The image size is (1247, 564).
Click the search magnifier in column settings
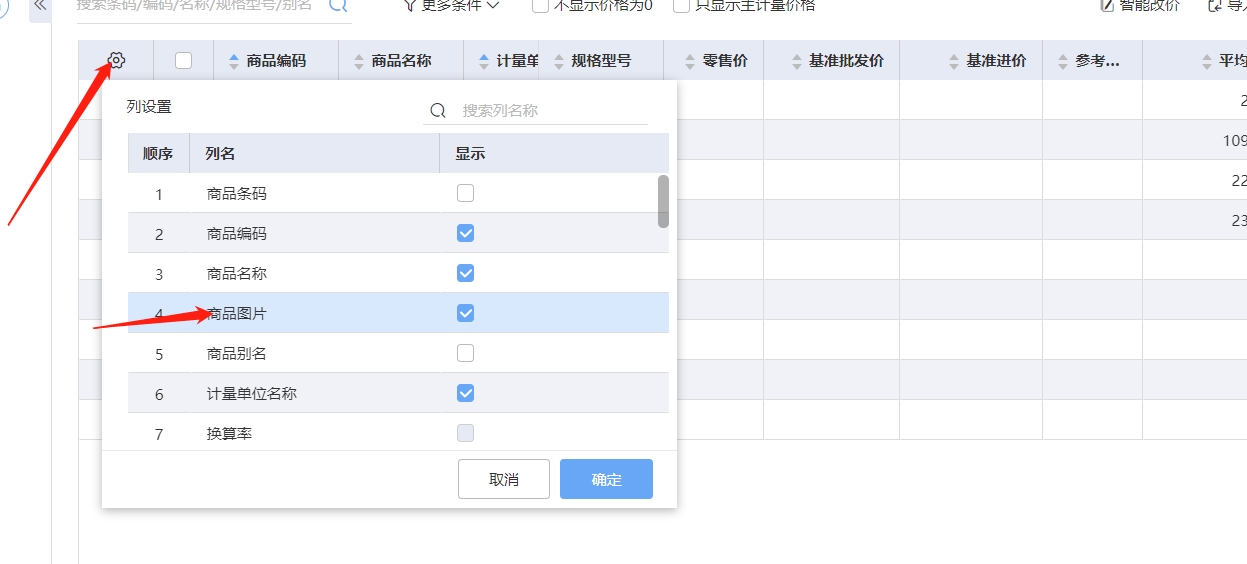tap(437, 111)
